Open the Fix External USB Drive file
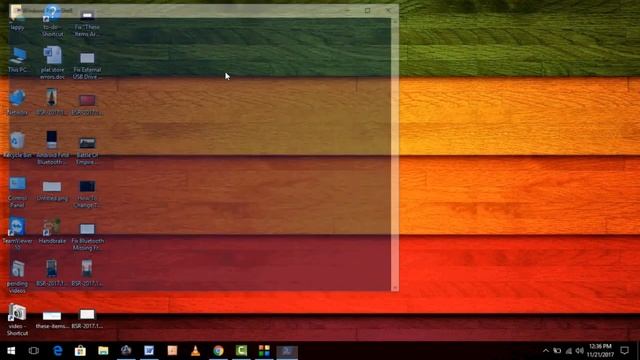640x360 pixels. [x=87, y=64]
